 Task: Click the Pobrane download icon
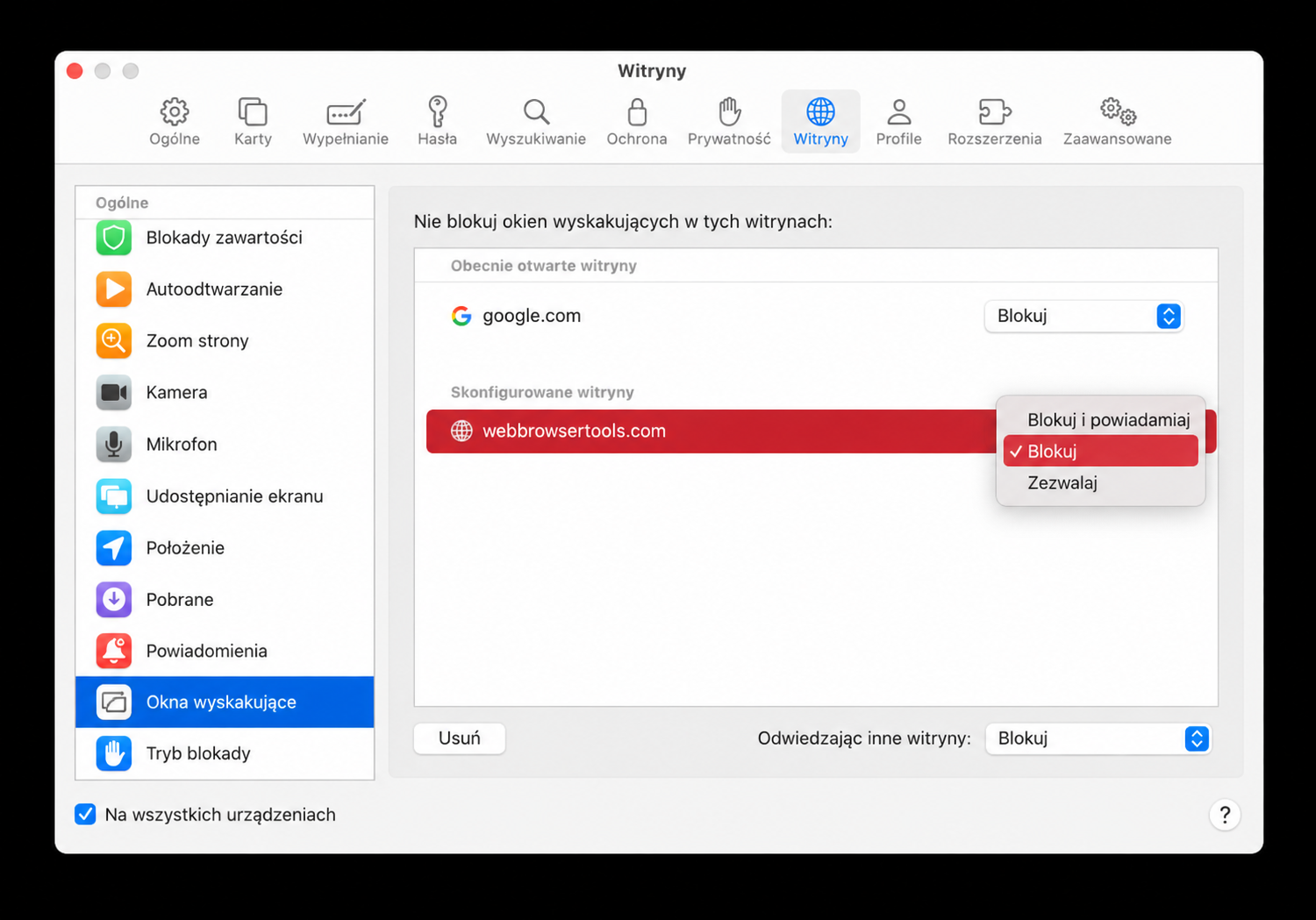pyautogui.click(x=114, y=600)
